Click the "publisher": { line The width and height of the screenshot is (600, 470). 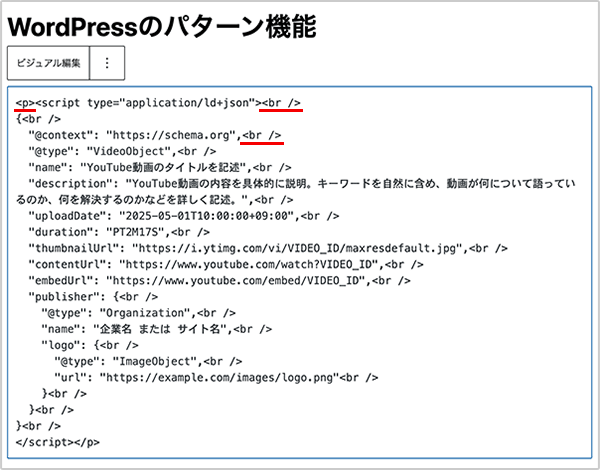point(93,297)
